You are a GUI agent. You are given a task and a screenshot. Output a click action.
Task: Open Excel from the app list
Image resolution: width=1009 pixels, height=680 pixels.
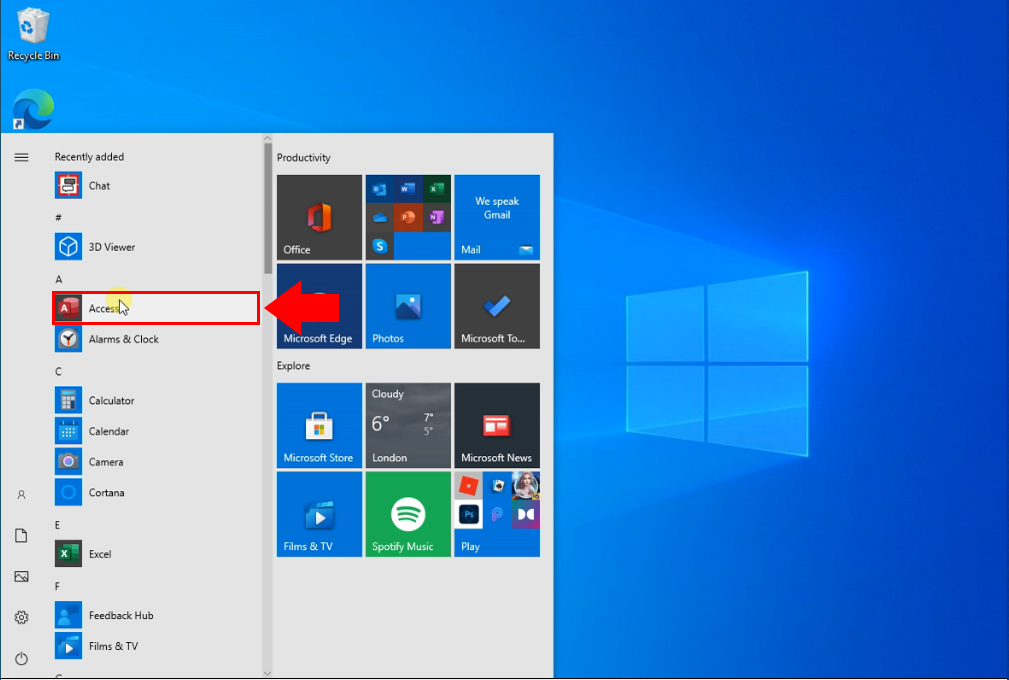click(x=99, y=554)
